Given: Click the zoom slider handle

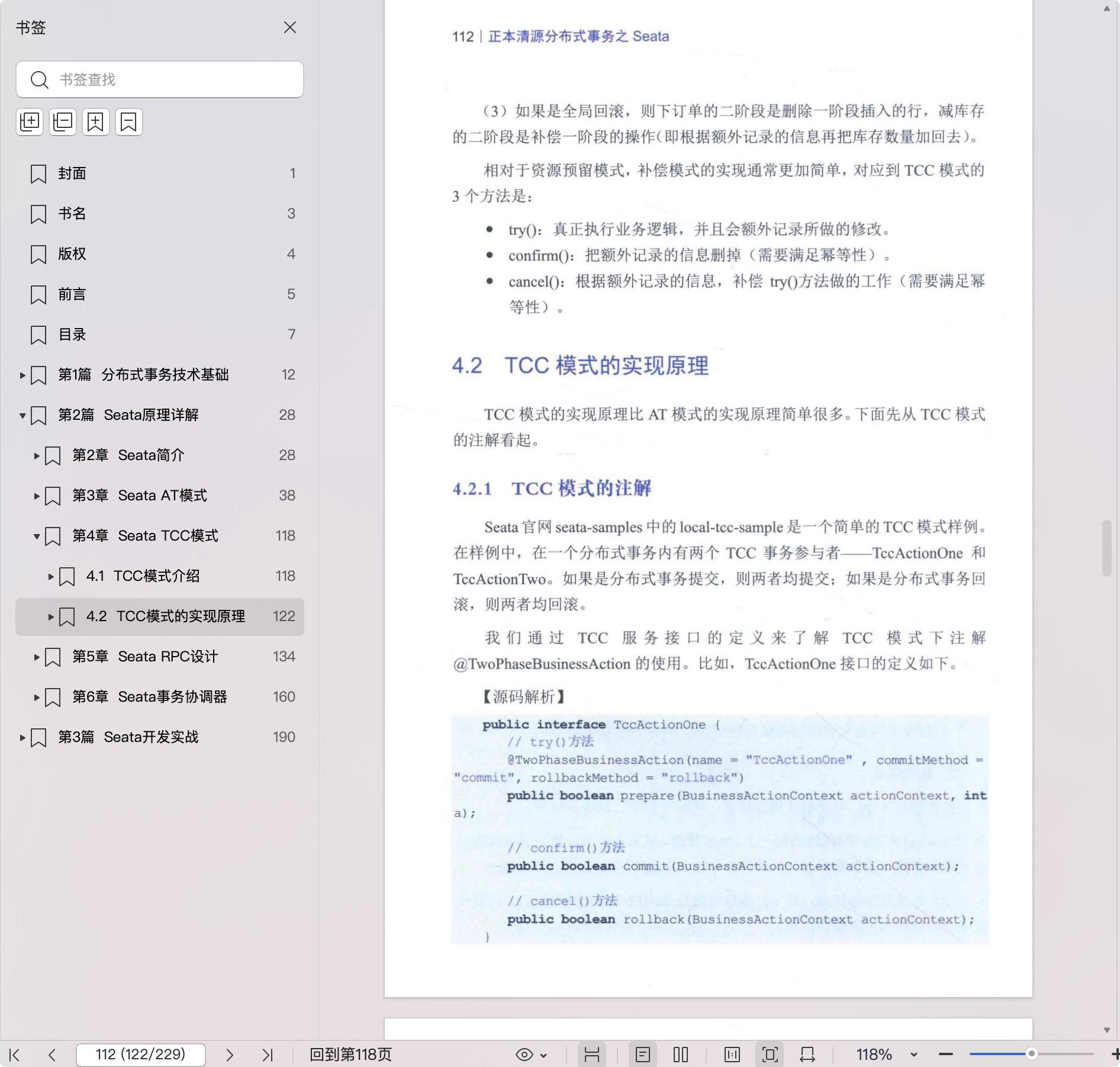Looking at the screenshot, I should coord(1031,1054).
